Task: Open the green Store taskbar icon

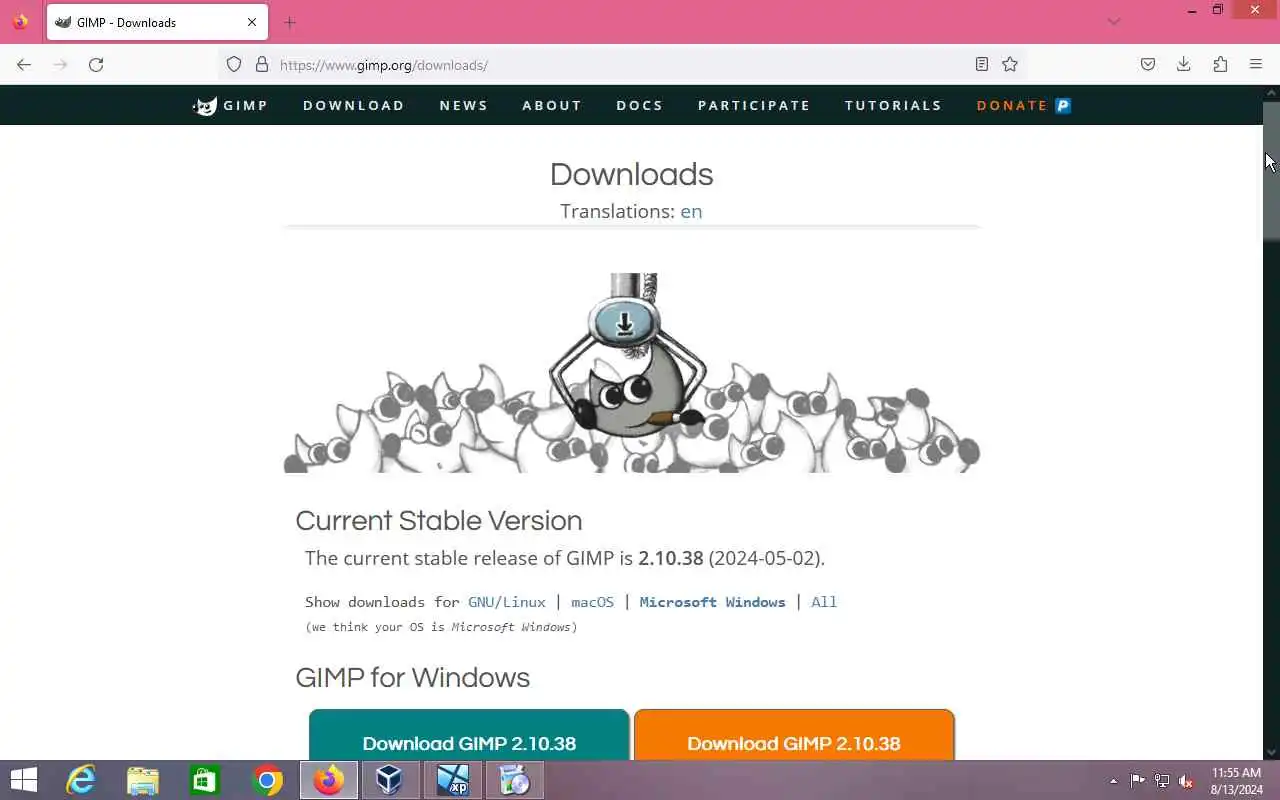Action: click(x=205, y=780)
